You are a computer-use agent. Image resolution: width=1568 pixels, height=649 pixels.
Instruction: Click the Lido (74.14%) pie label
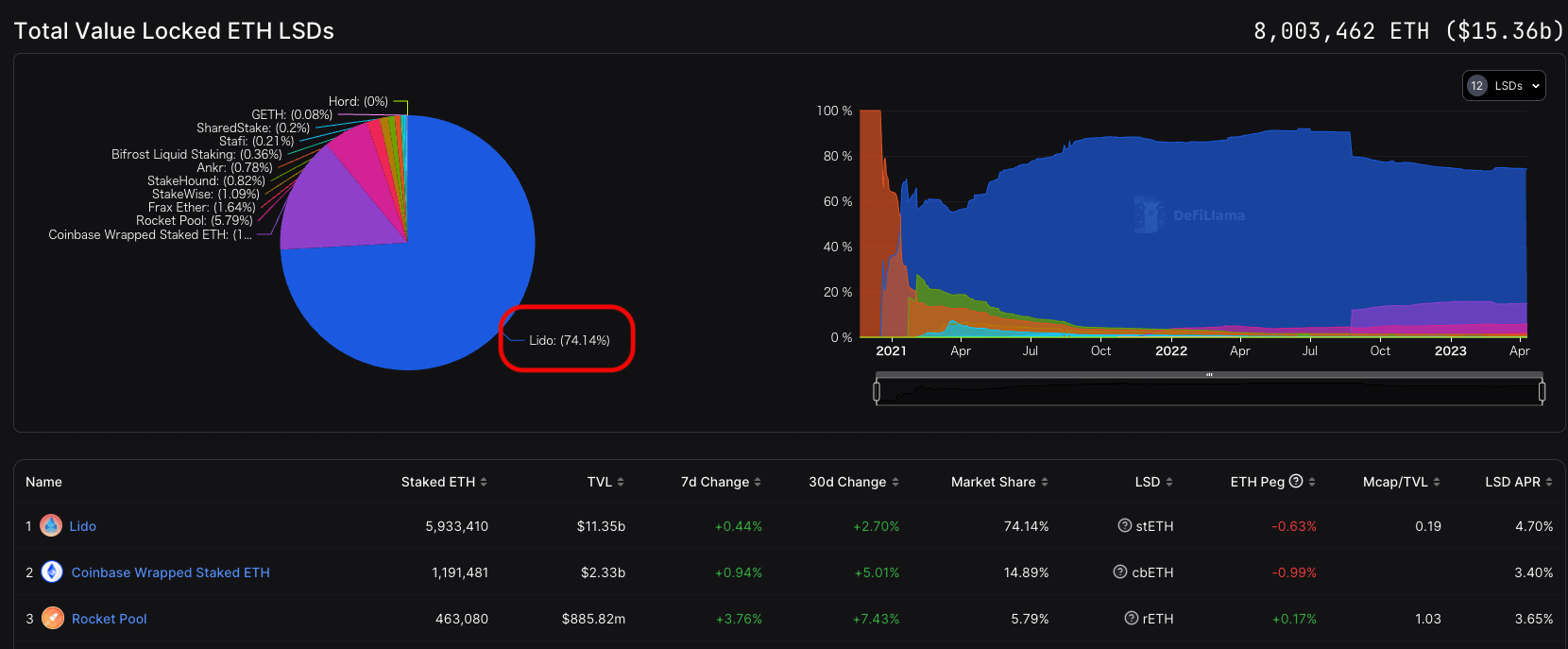pos(570,340)
